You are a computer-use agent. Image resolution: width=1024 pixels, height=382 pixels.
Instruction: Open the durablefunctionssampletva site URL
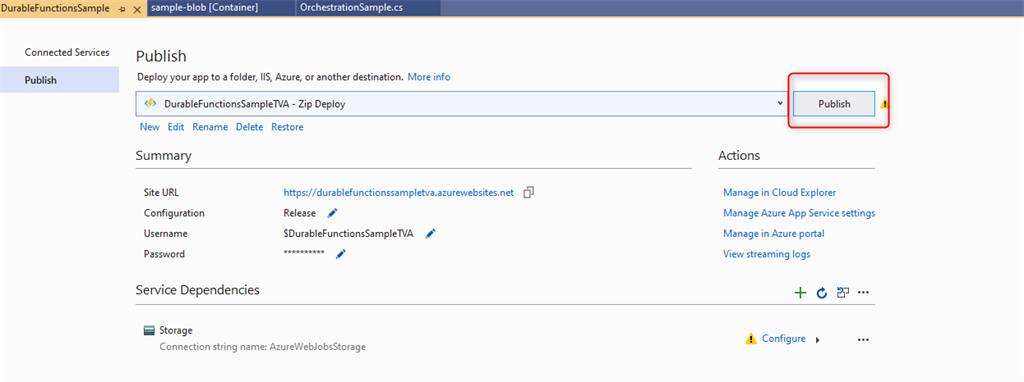(398, 193)
